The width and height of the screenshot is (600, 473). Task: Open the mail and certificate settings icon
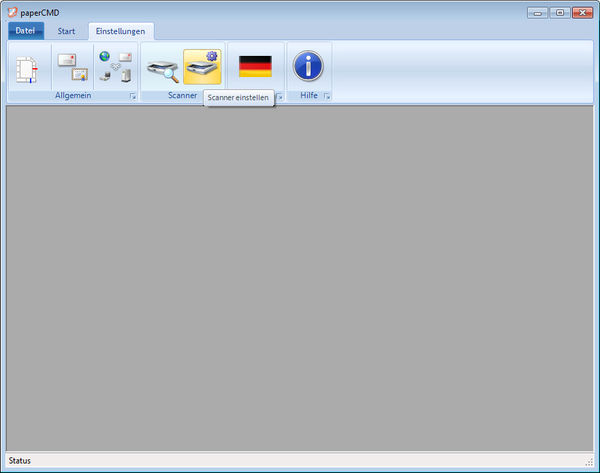(73, 67)
